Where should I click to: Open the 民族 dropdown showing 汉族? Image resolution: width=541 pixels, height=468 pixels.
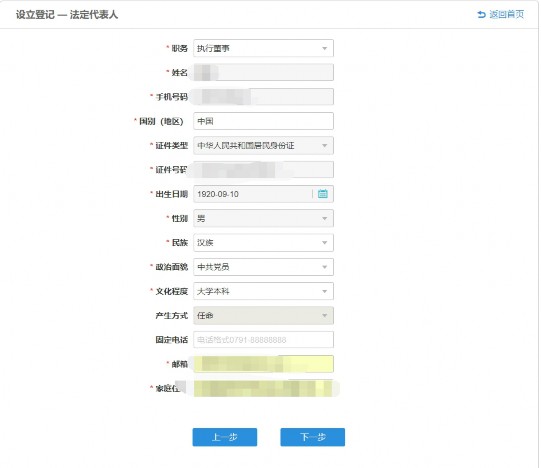tap(263, 243)
